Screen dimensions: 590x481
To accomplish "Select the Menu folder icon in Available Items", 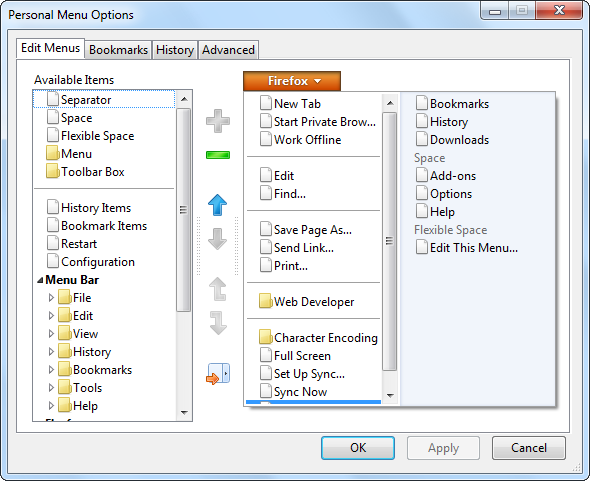I will (x=53, y=153).
